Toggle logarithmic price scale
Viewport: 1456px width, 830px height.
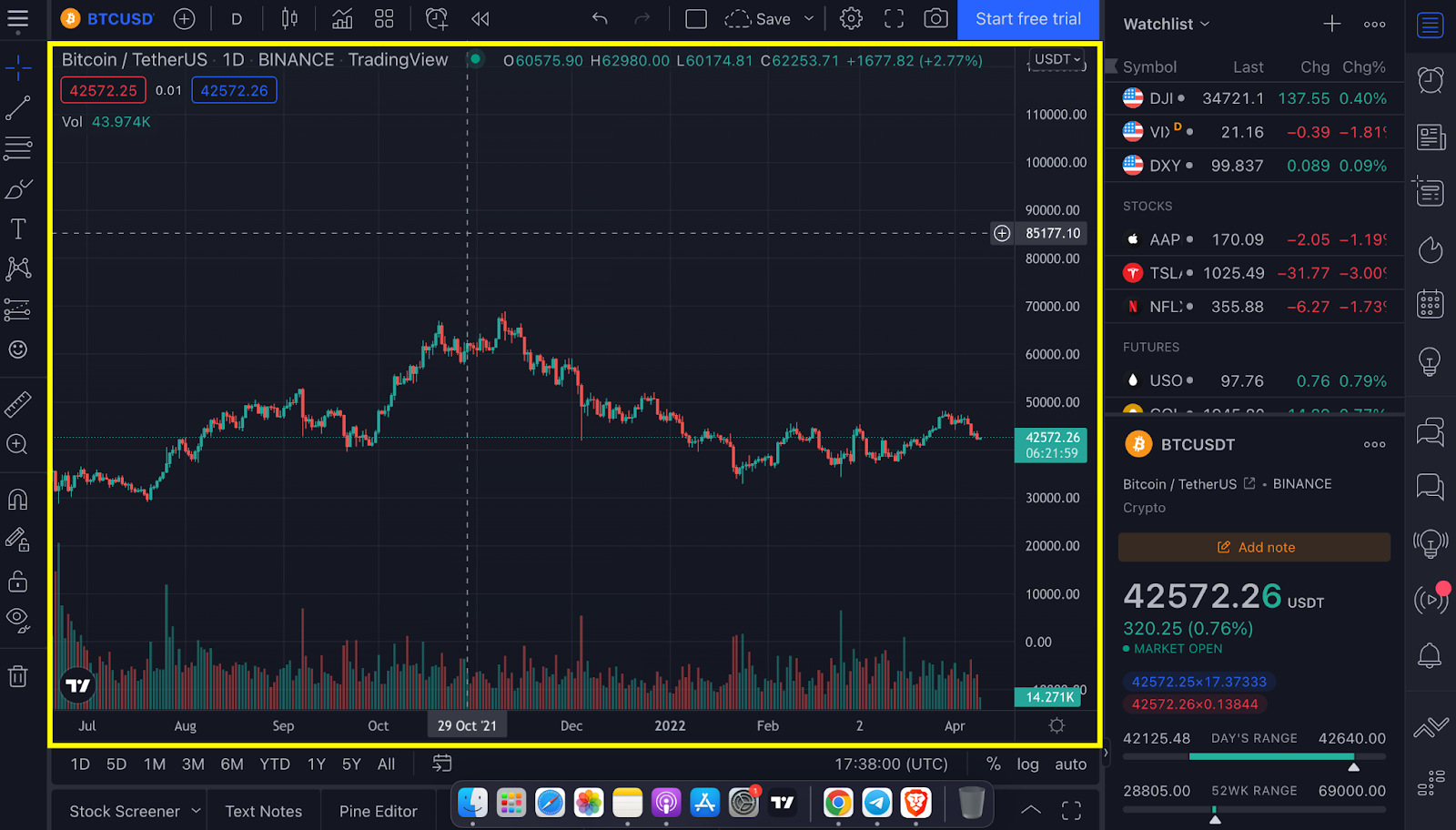click(x=1027, y=764)
